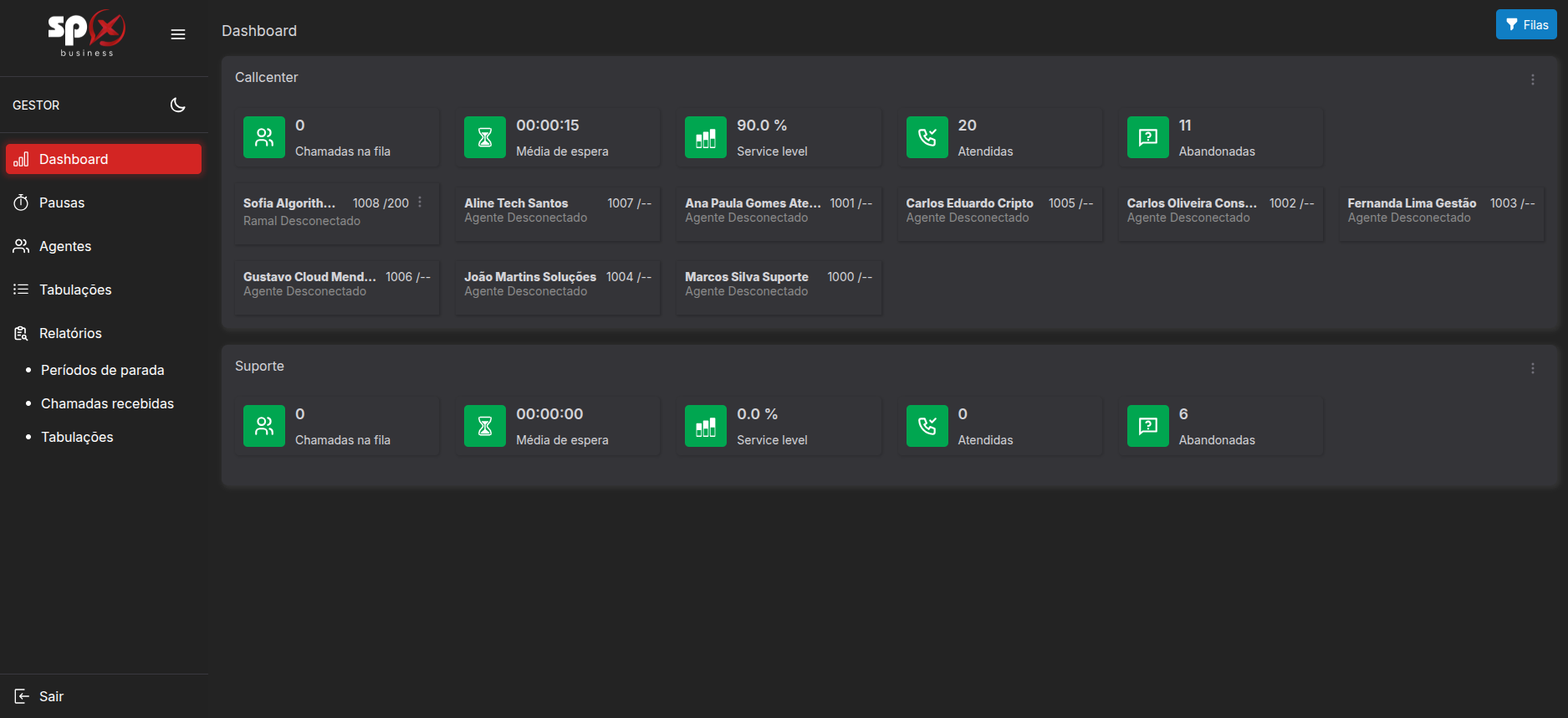Open Períodos de parada report link
The width and height of the screenshot is (1568, 718).
tap(103, 370)
